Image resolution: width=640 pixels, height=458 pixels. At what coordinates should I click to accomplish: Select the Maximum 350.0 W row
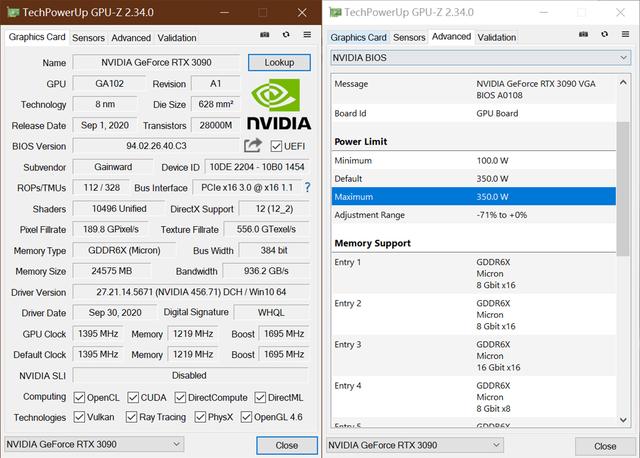click(x=473, y=197)
